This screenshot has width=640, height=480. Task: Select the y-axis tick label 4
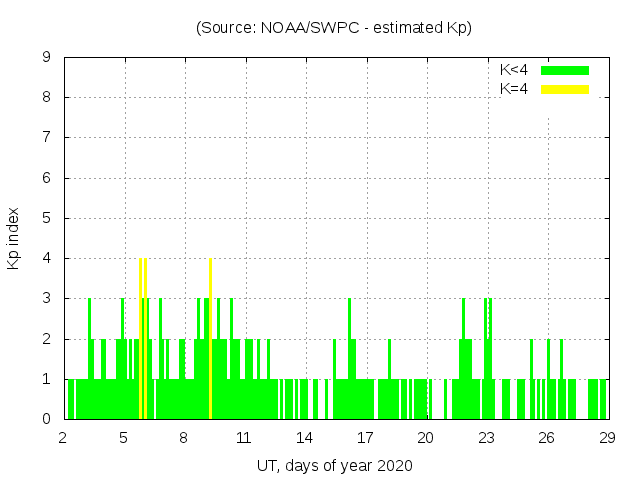click(x=47, y=259)
